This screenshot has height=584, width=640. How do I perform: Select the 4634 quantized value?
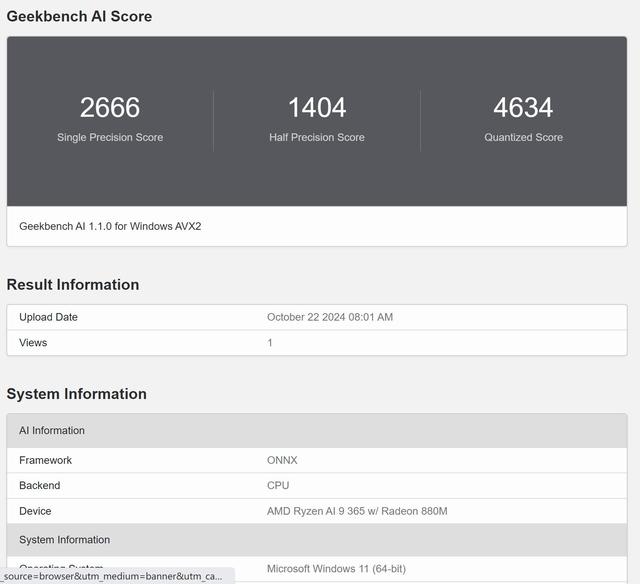pos(523,107)
